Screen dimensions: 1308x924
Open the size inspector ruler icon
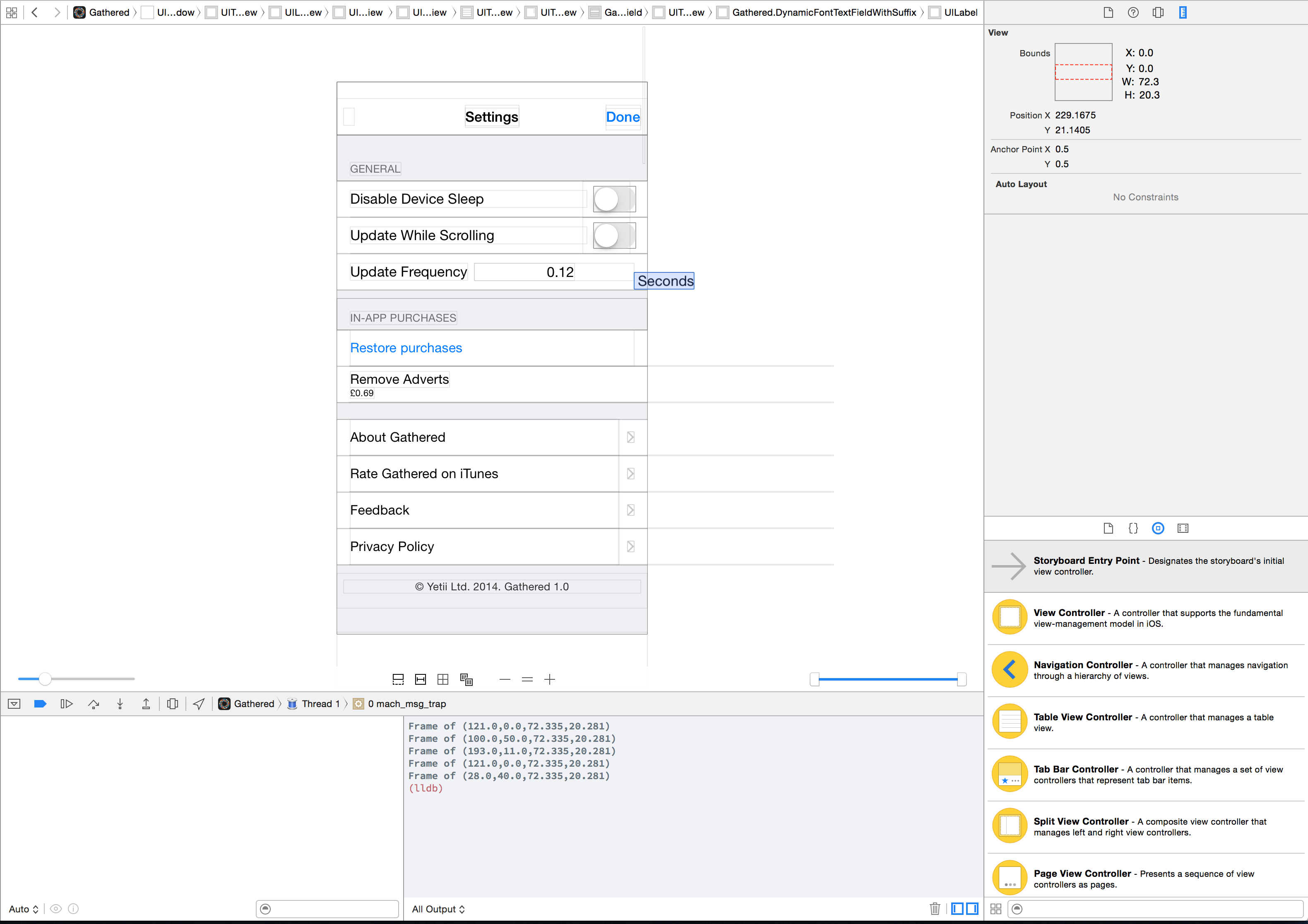pos(1183,12)
